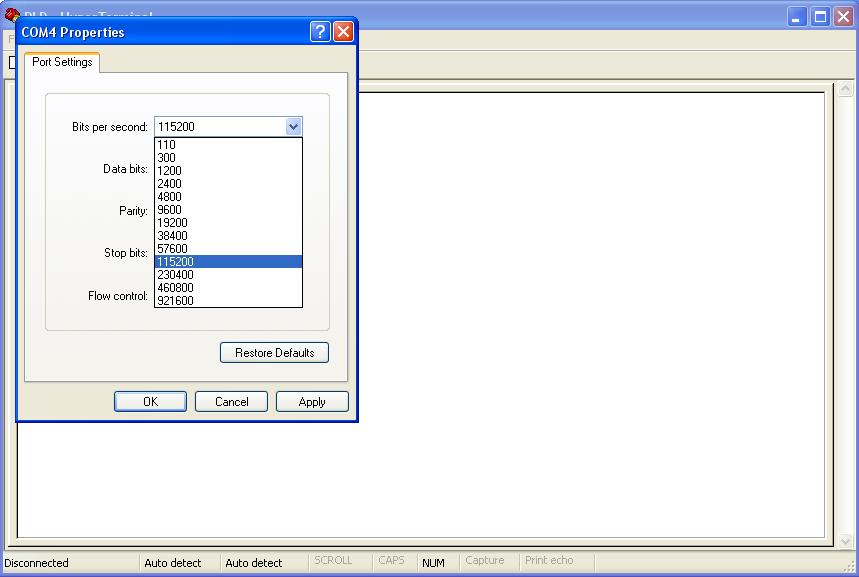The height and width of the screenshot is (577, 859).
Task: Select 9600 from the baud list
Action: tap(169, 210)
